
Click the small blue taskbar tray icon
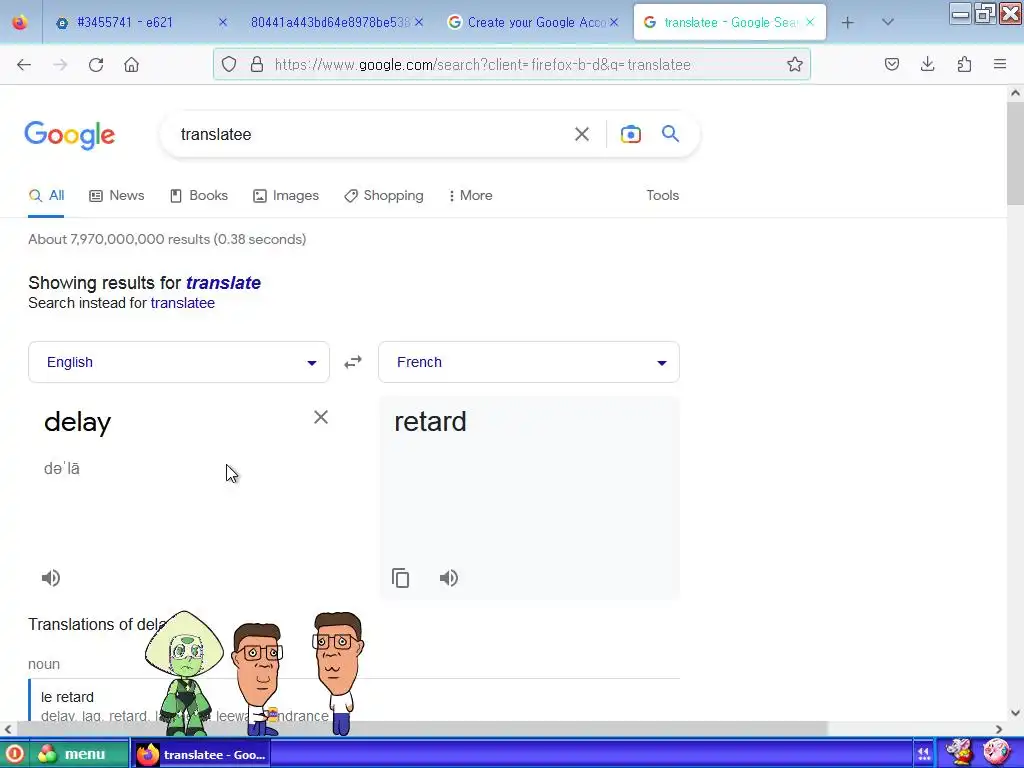tap(923, 754)
